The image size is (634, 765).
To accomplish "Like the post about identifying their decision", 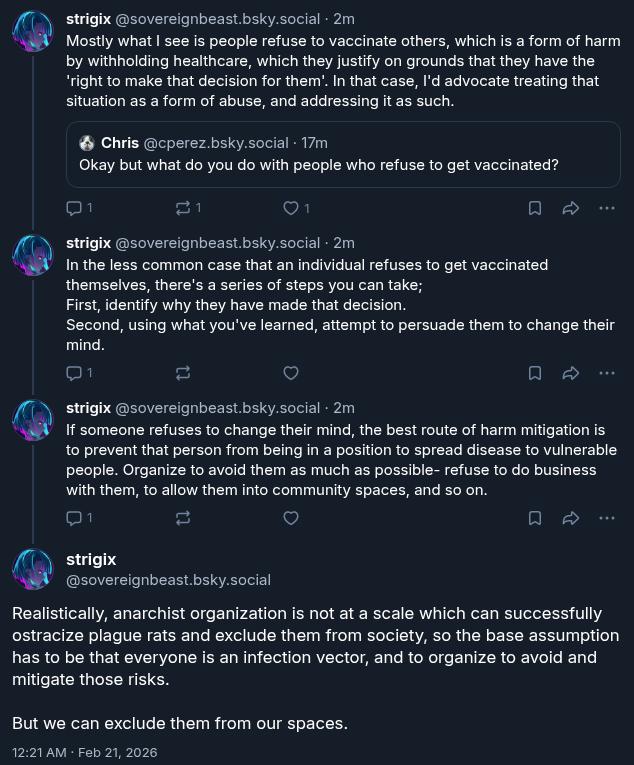I will click(x=291, y=373).
